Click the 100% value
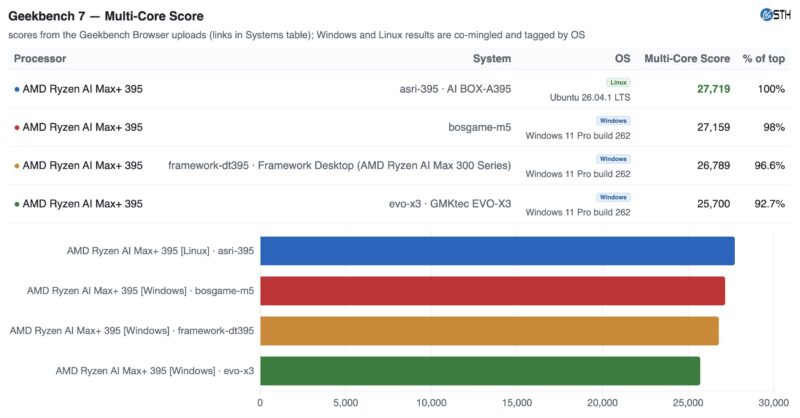Image resolution: width=800 pixels, height=418 pixels. [x=771, y=89]
